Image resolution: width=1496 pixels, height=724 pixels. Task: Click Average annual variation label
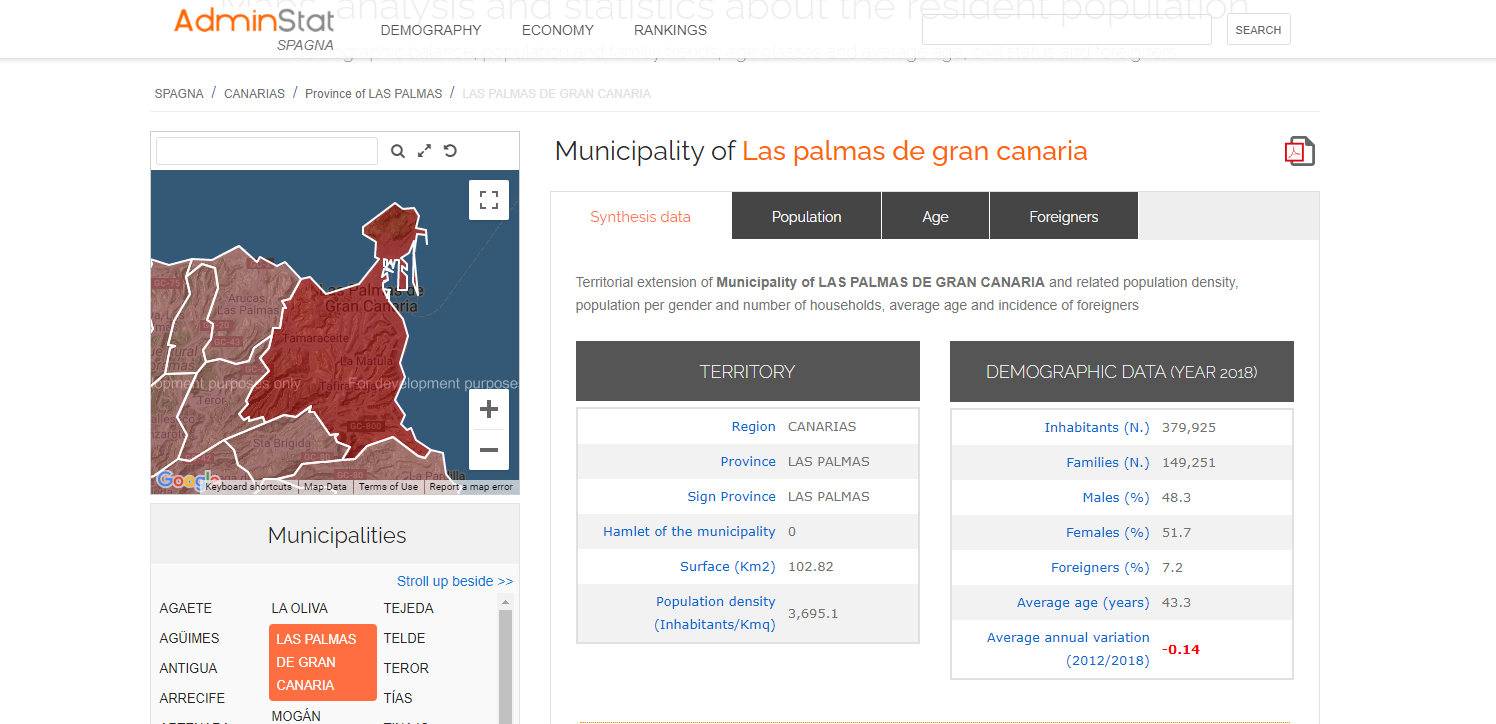click(1068, 649)
